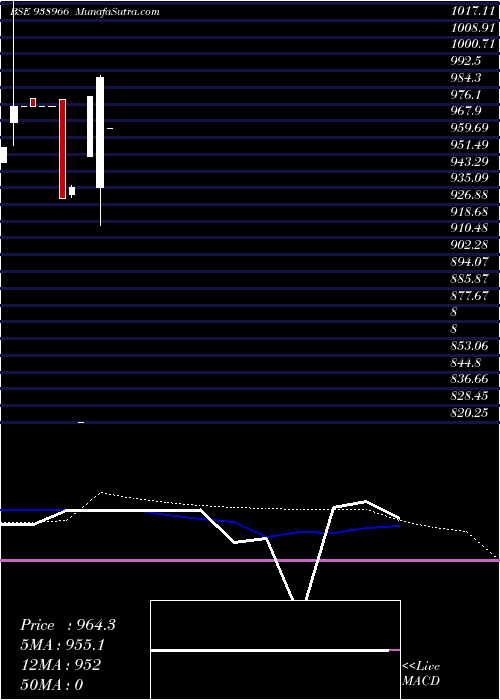Click the 877.67 axis value
The width and height of the screenshot is (500, 700).
[x=470, y=296]
